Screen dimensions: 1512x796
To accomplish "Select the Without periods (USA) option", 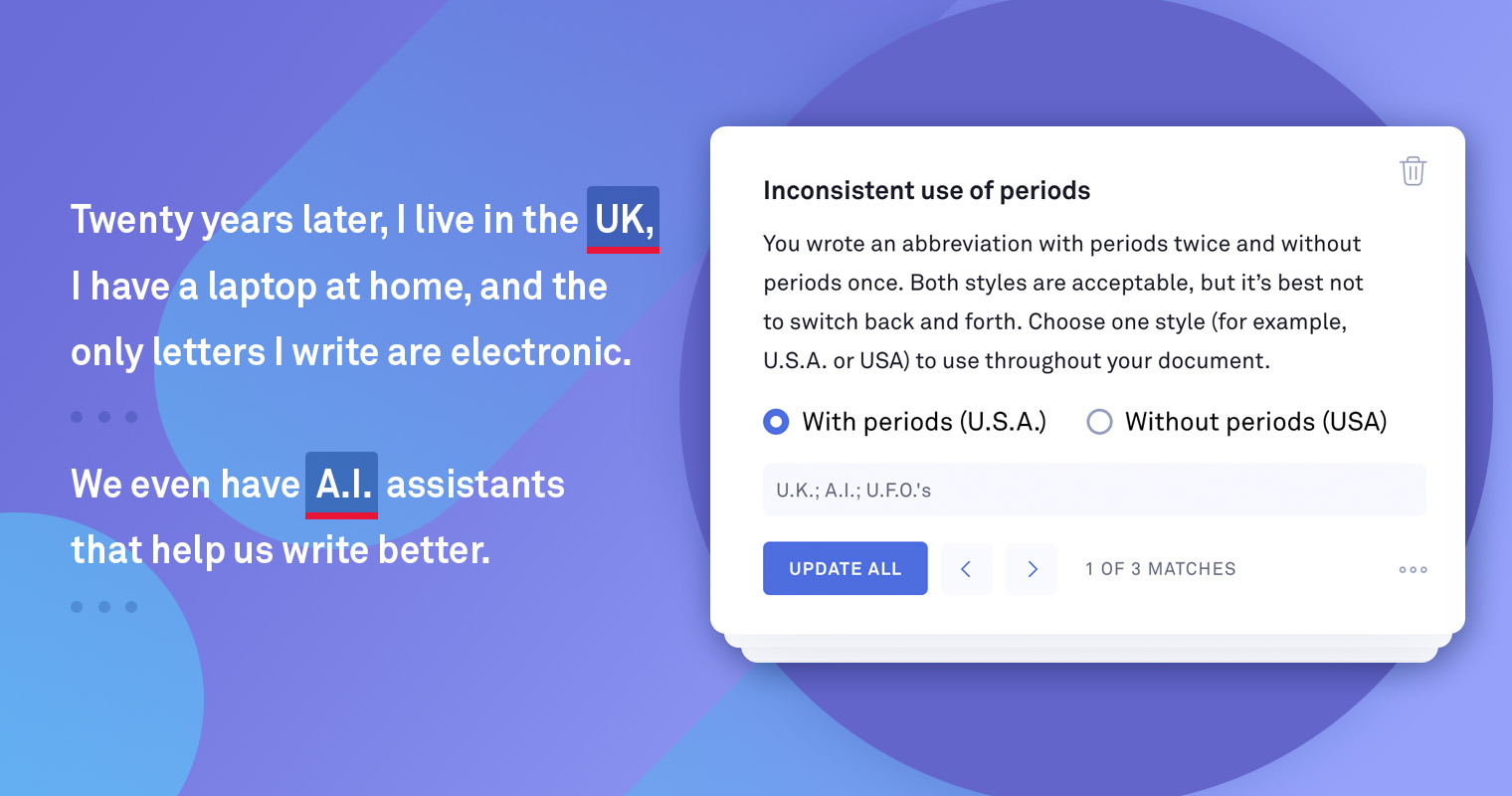I will pyautogui.click(x=1099, y=422).
